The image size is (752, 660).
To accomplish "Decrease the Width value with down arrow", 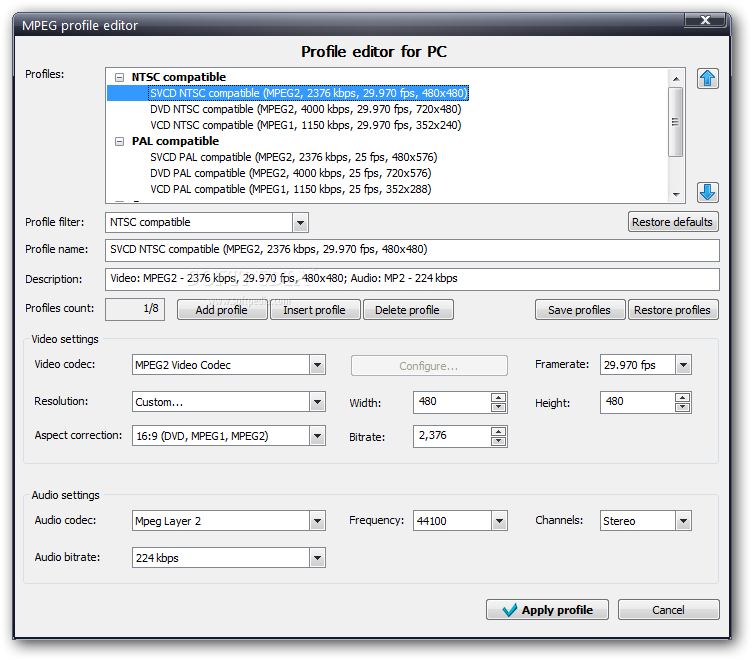I will [499, 407].
